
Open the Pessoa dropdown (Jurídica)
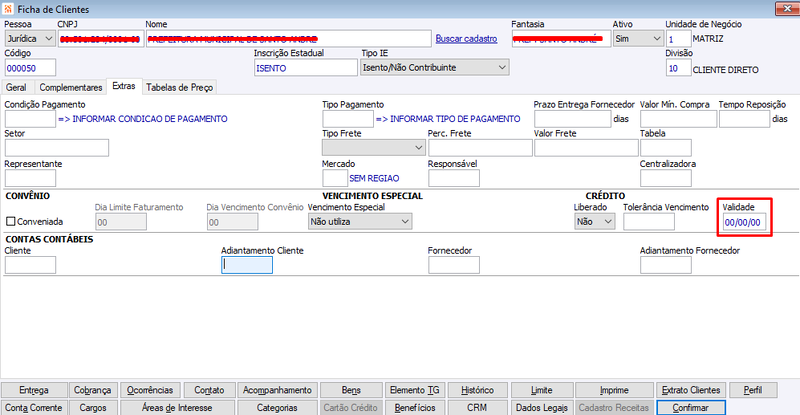30,38
